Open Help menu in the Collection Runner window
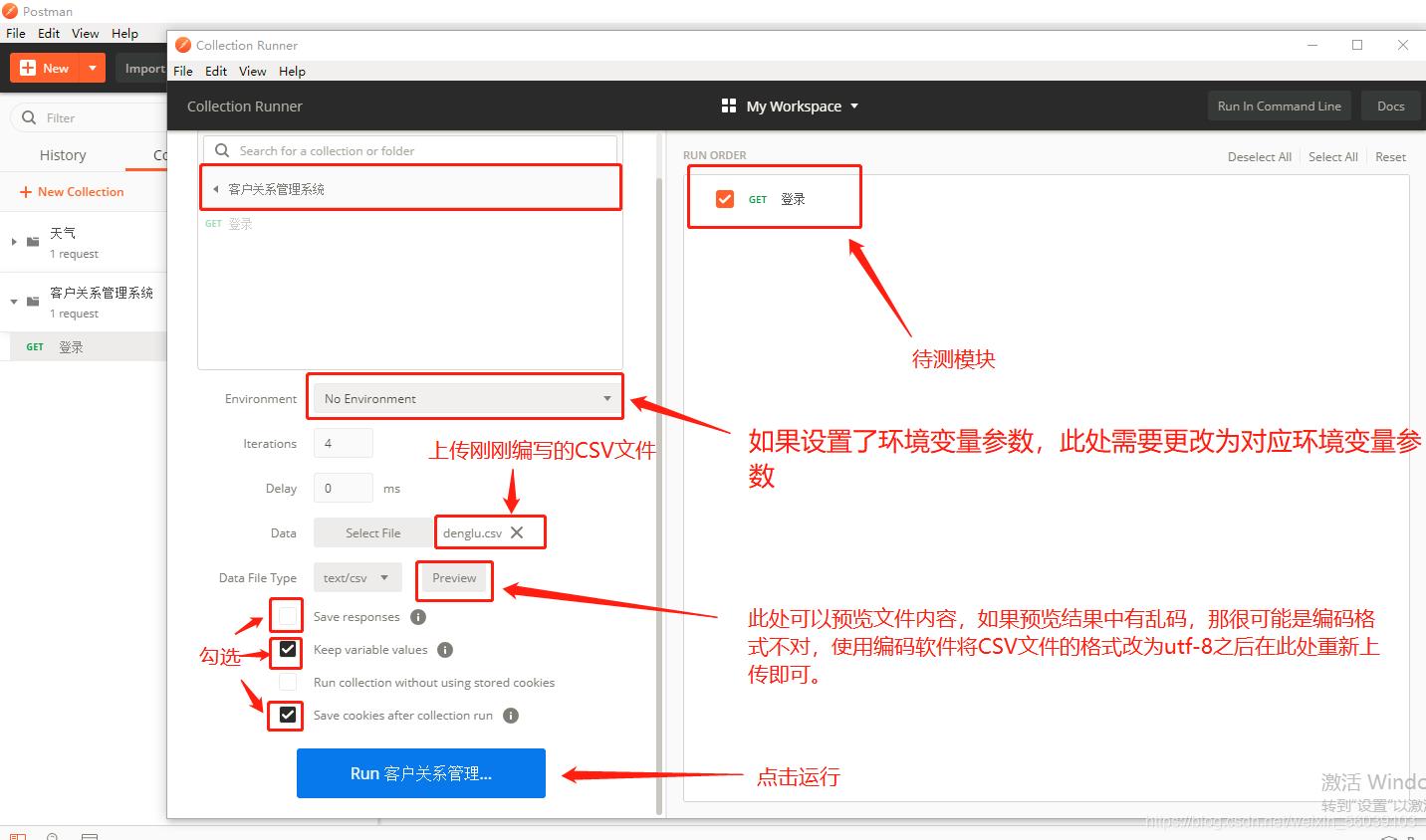Viewport: 1426px width, 840px height. point(292,71)
